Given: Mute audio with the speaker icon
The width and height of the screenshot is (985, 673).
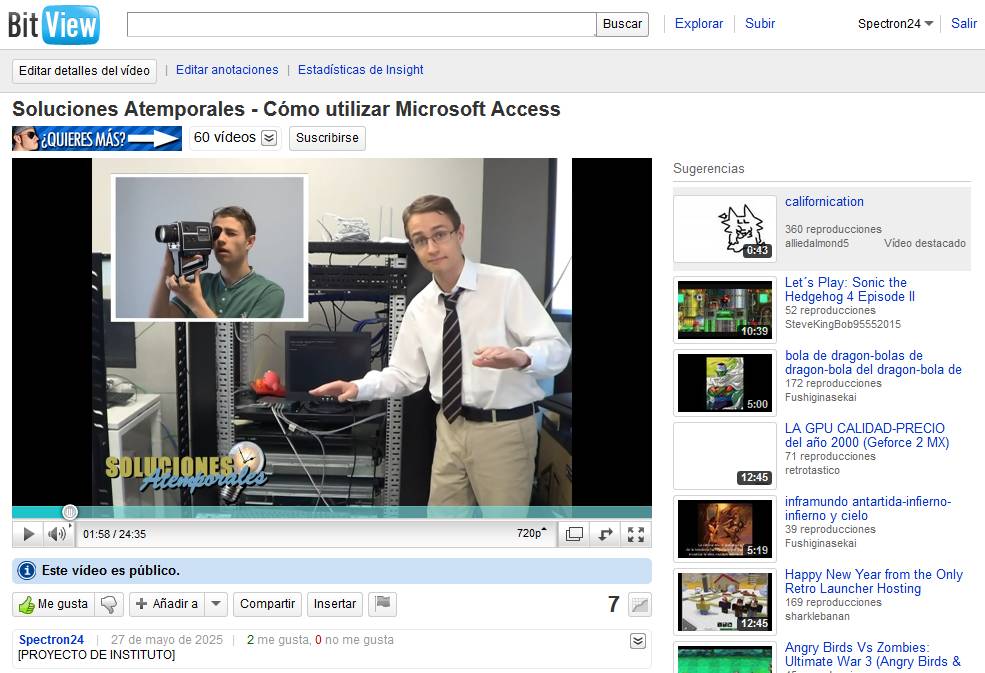Looking at the screenshot, I should point(57,534).
